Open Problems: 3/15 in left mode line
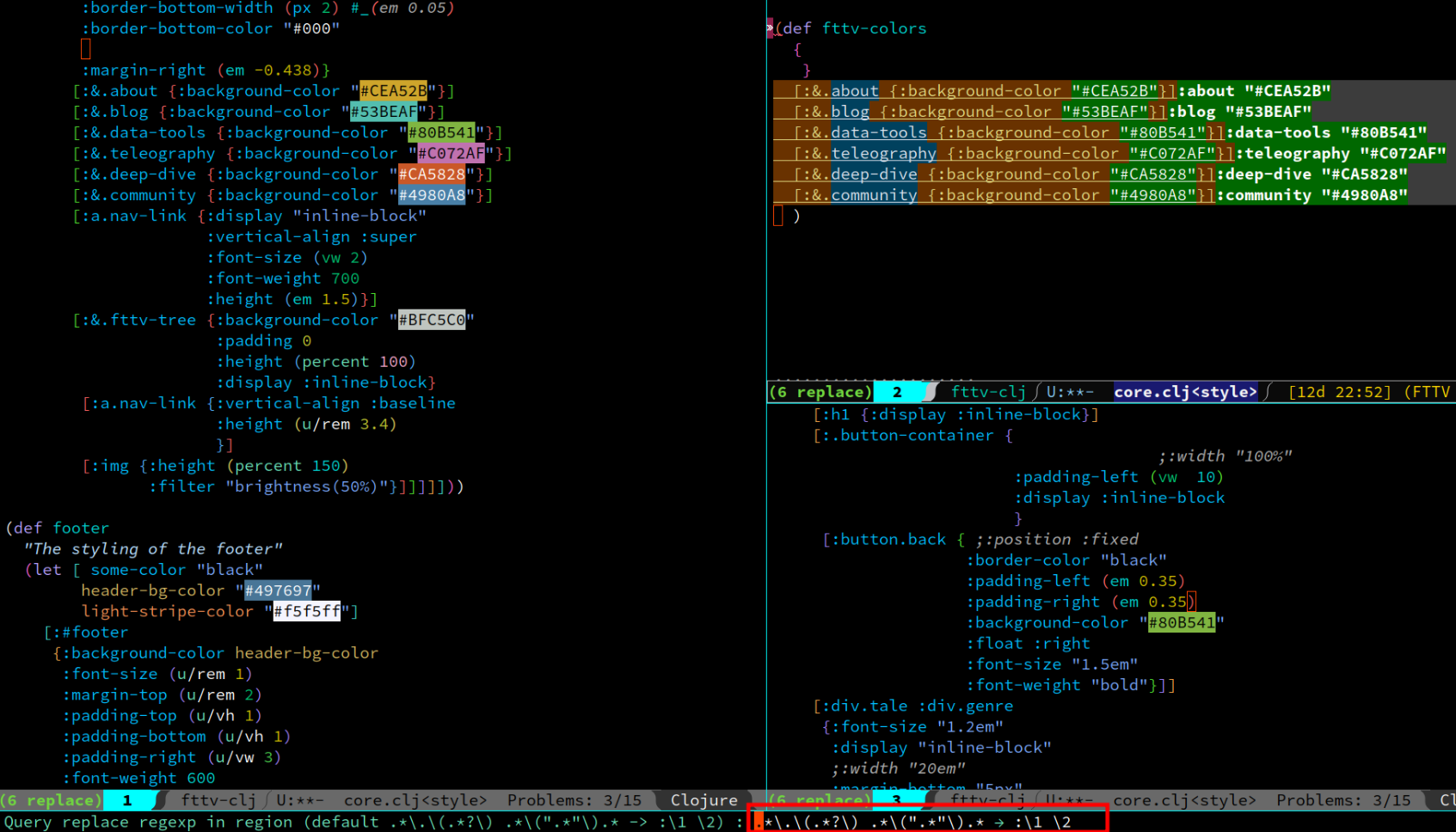 click(x=574, y=800)
